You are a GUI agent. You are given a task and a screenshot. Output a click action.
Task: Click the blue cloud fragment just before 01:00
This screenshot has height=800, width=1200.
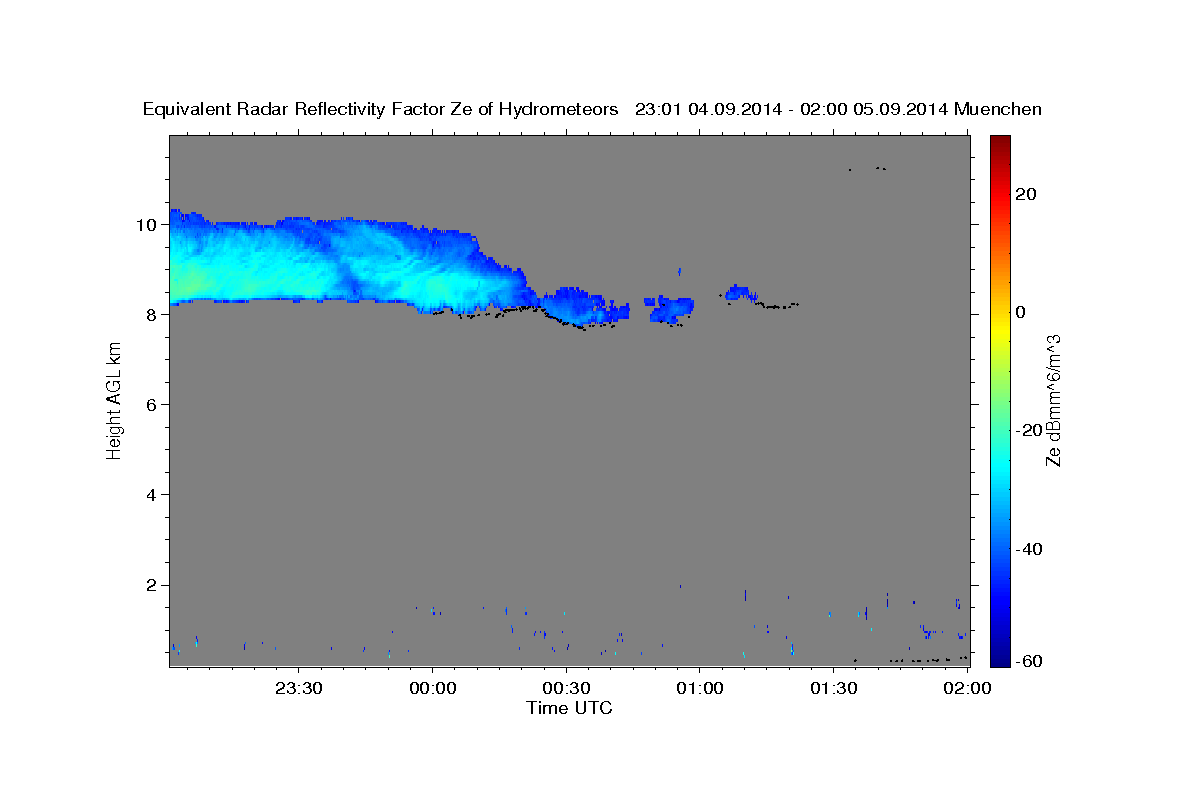click(x=669, y=308)
